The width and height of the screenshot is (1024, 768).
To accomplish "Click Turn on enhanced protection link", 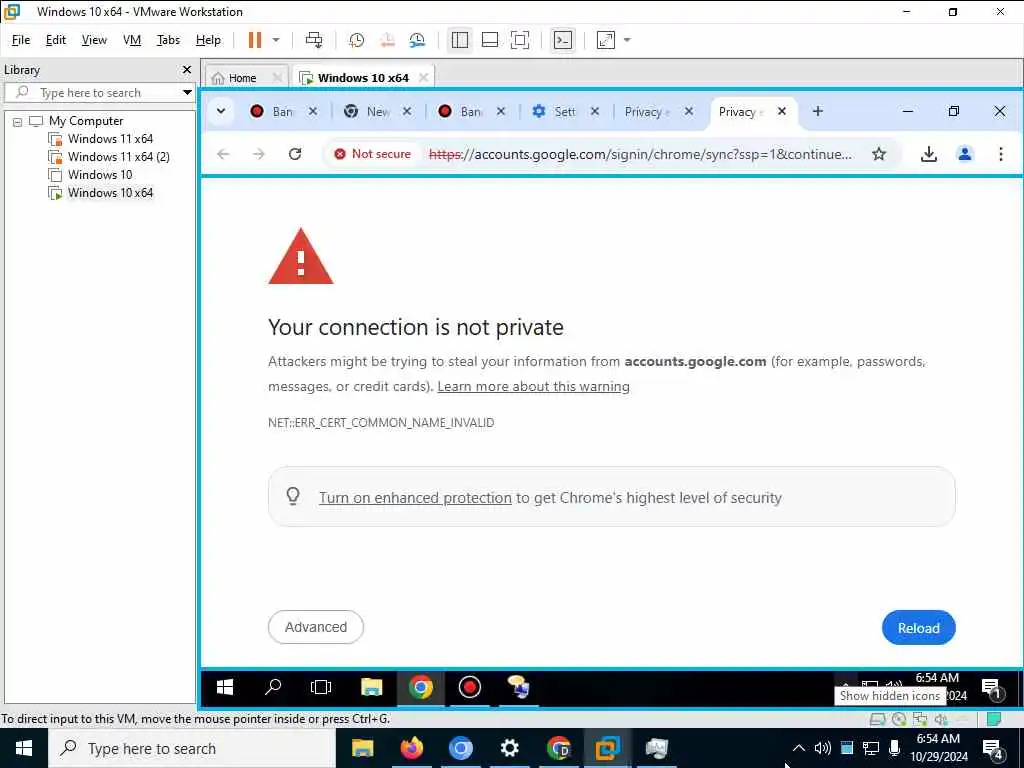I will coord(415,498).
